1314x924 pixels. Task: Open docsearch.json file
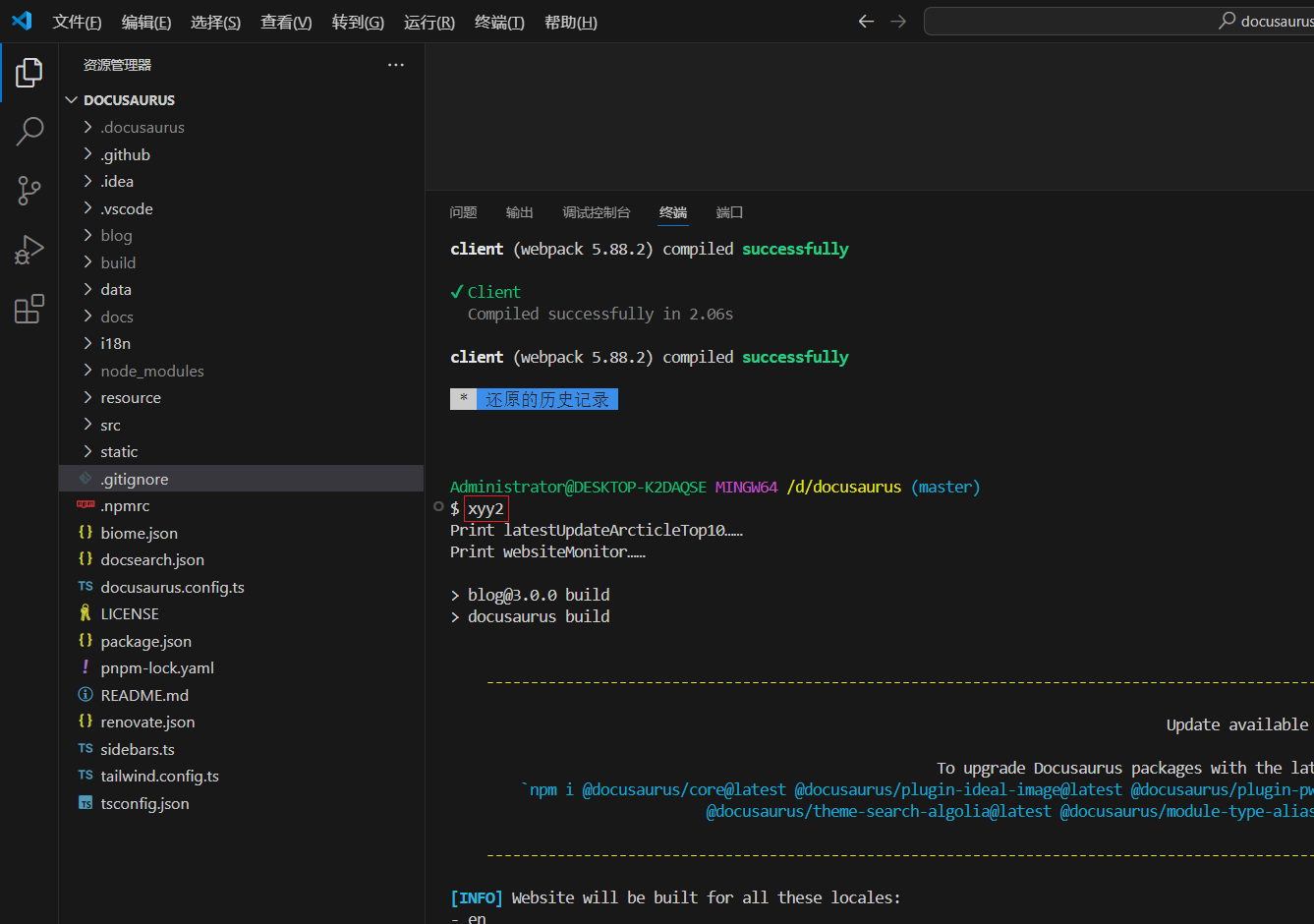tap(241, 559)
